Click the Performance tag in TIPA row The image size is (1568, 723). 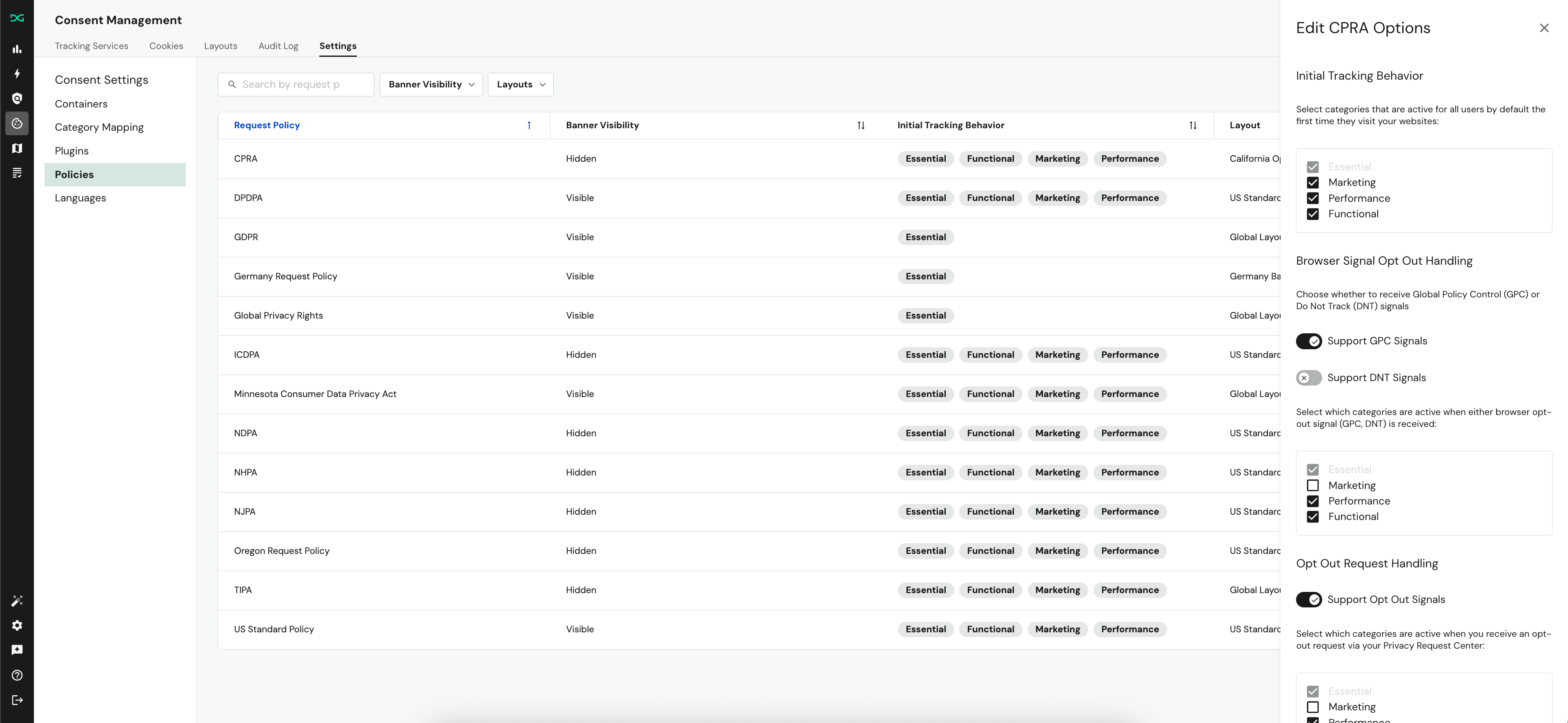click(1130, 590)
